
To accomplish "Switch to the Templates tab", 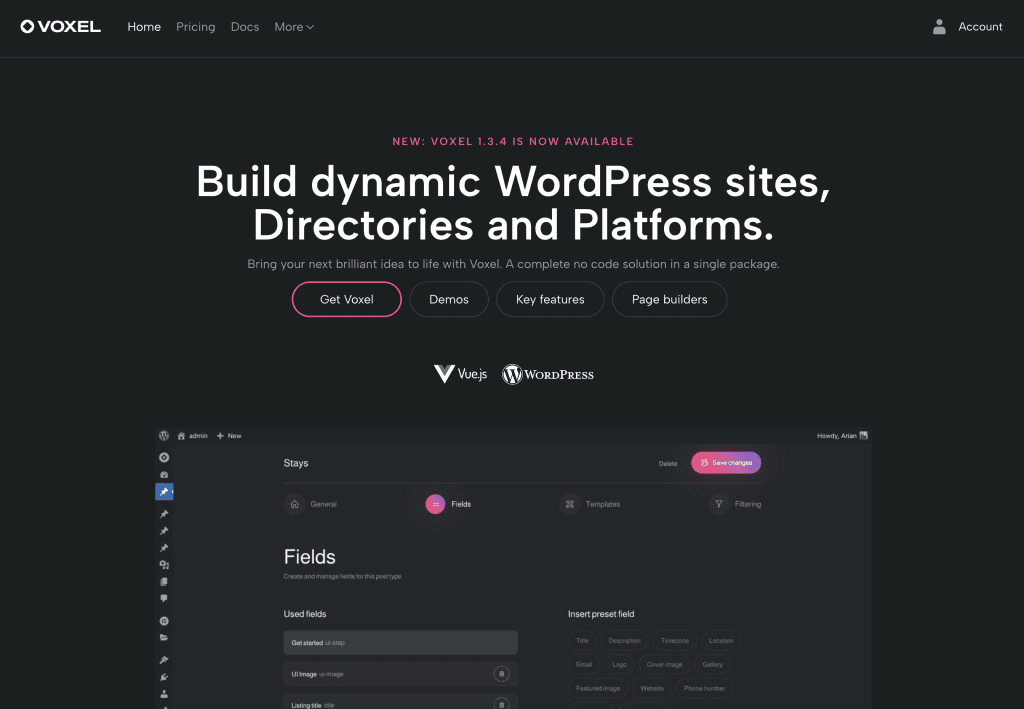I will [x=590, y=504].
